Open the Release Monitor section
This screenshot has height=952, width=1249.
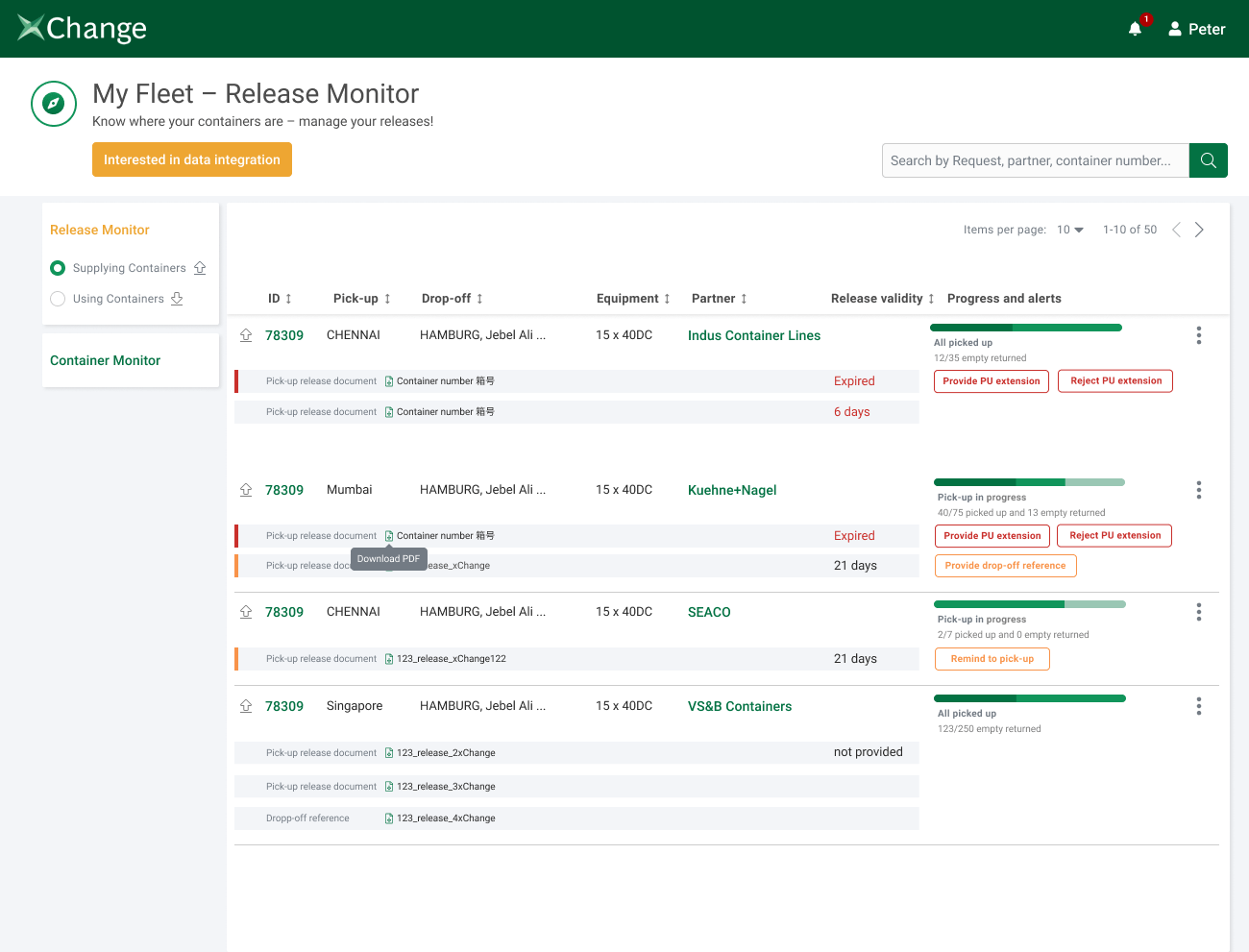100,230
